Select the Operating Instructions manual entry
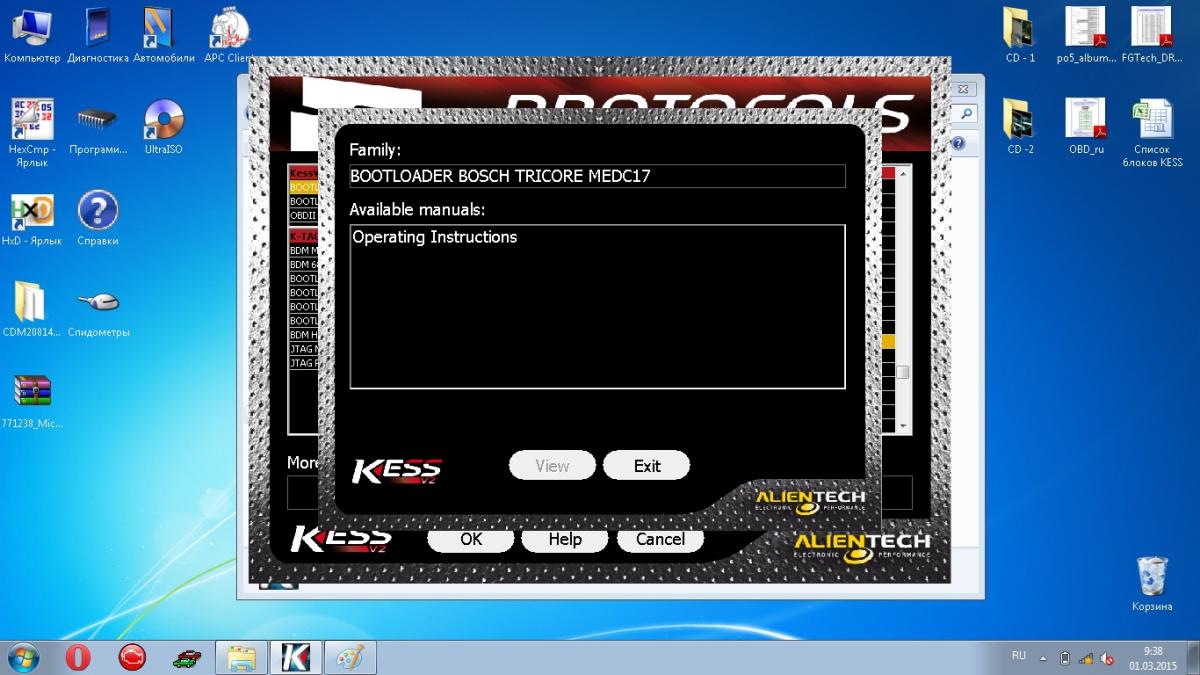The image size is (1200, 675). [434, 237]
